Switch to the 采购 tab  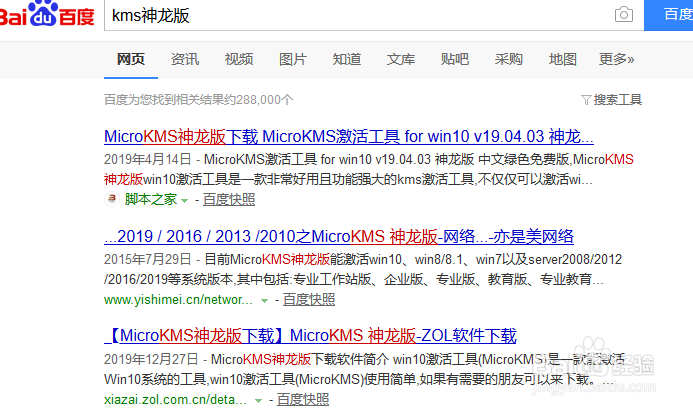(x=508, y=59)
